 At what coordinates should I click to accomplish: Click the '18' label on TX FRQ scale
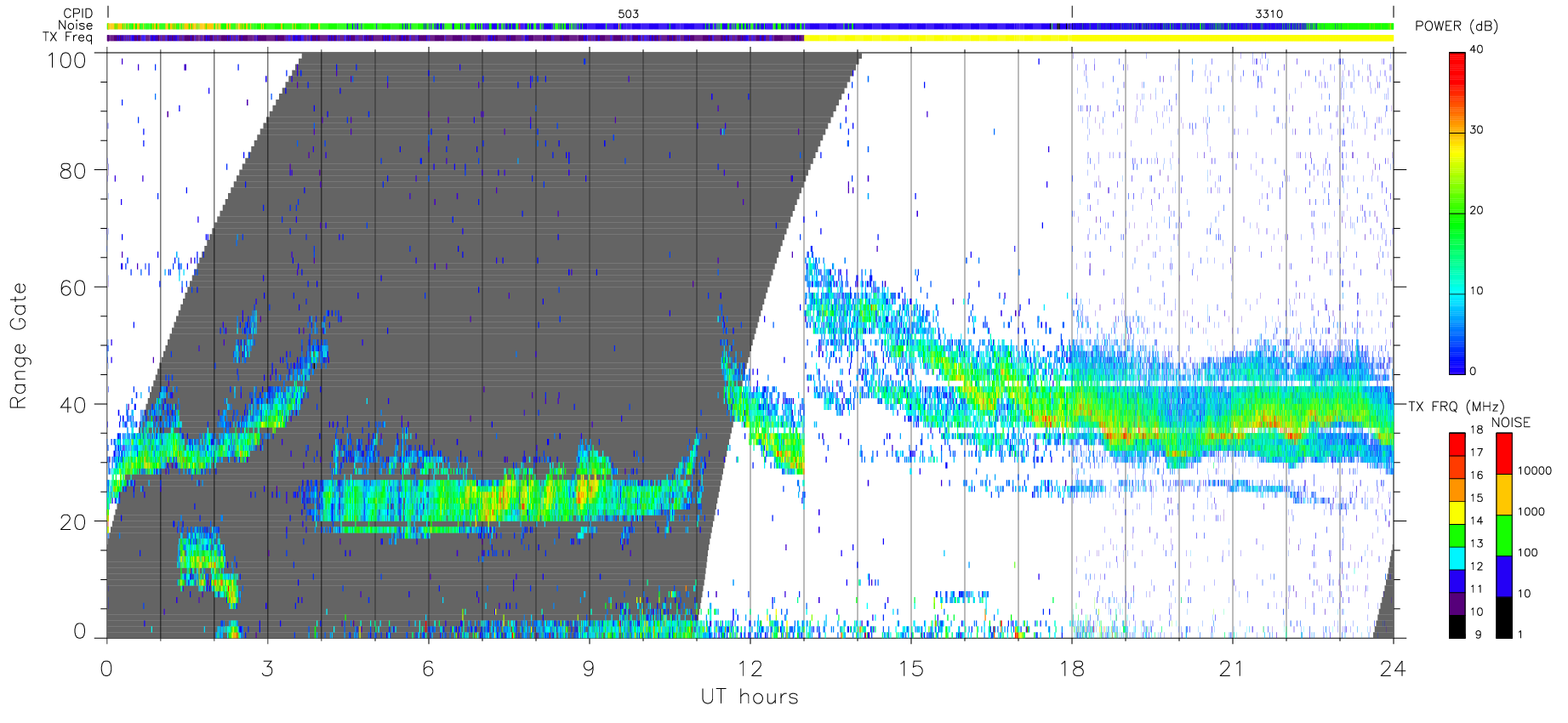(x=1476, y=430)
